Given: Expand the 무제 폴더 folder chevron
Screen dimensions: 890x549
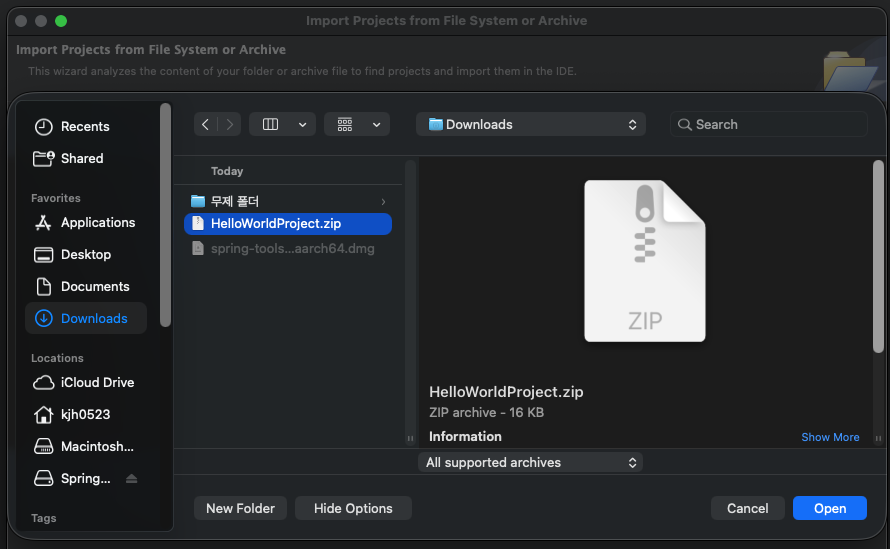Looking at the screenshot, I should (x=384, y=202).
